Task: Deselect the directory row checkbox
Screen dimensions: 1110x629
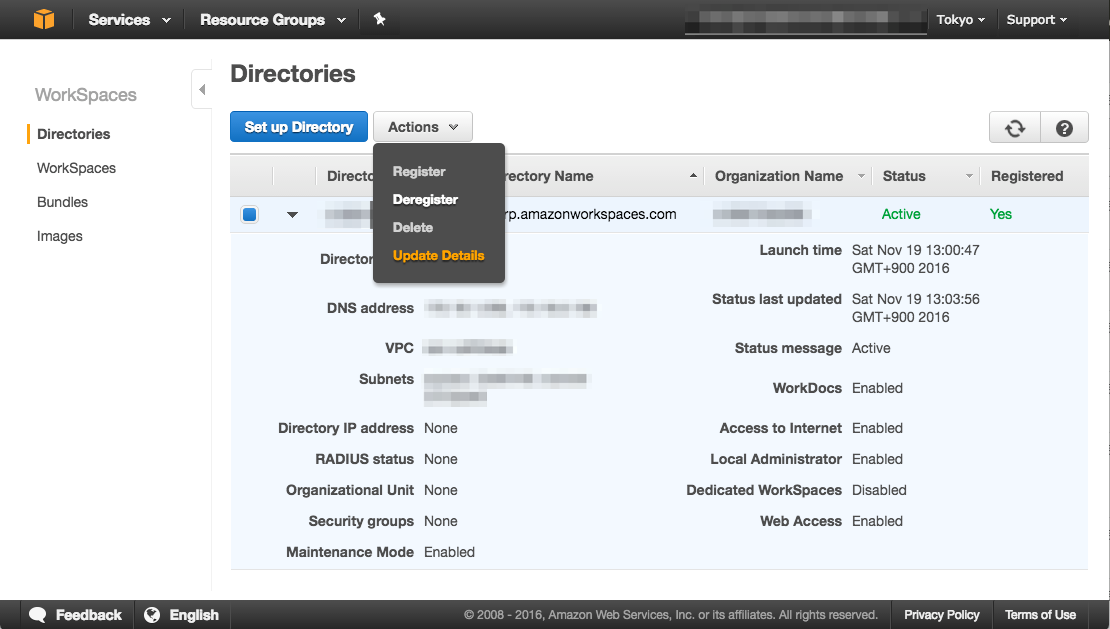Action: (249, 213)
